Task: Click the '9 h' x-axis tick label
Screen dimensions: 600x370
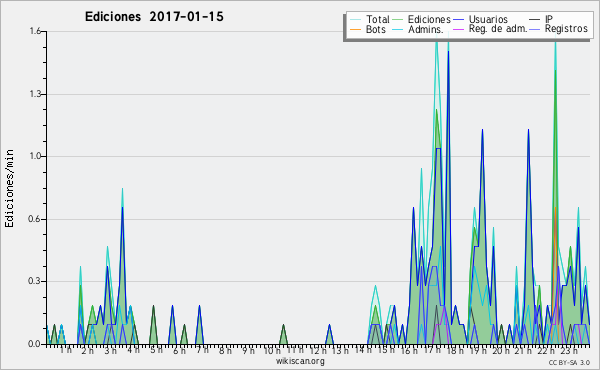Action: tap(248, 350)
